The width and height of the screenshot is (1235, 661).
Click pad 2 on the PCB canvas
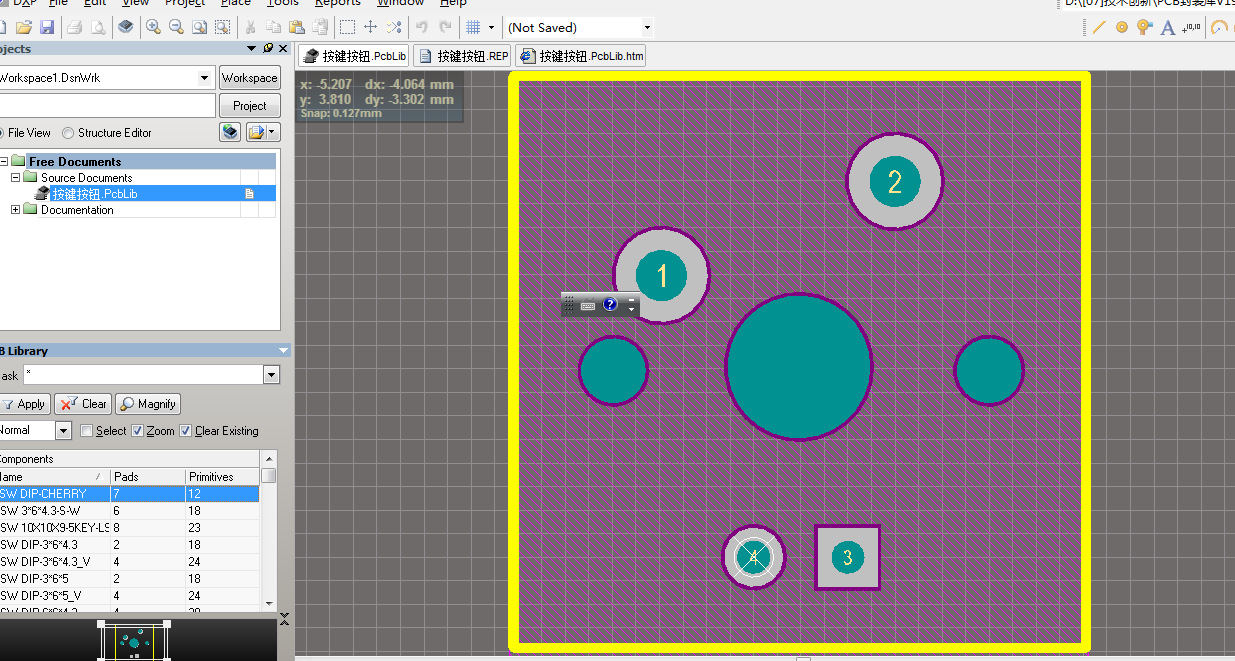(894, 182)
